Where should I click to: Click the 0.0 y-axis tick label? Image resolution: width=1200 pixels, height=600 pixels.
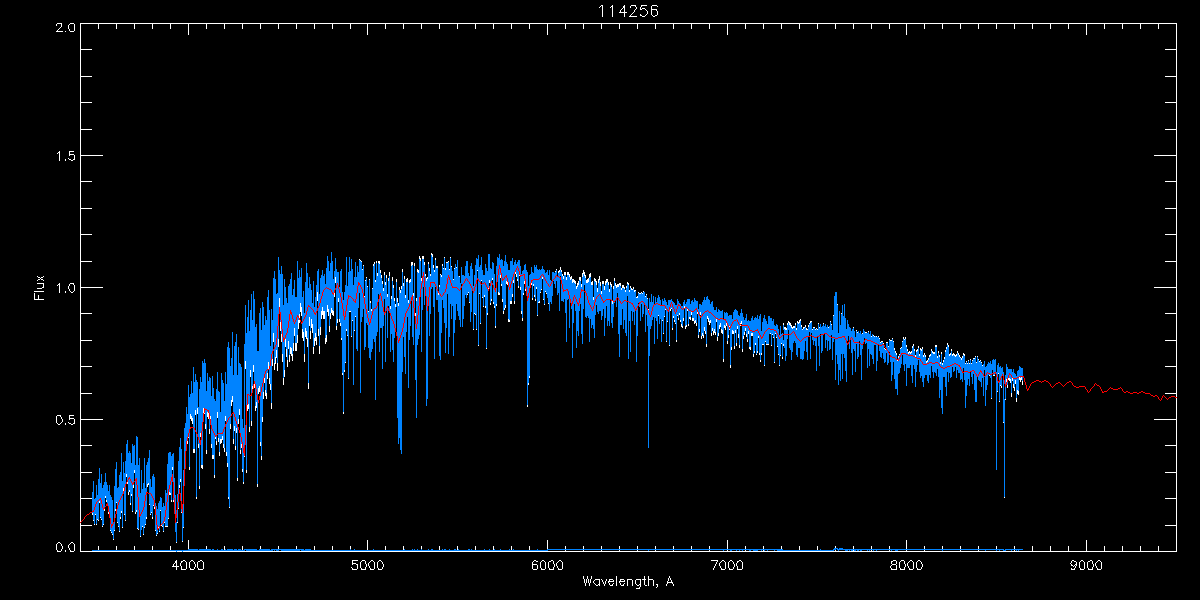(66, 547)
